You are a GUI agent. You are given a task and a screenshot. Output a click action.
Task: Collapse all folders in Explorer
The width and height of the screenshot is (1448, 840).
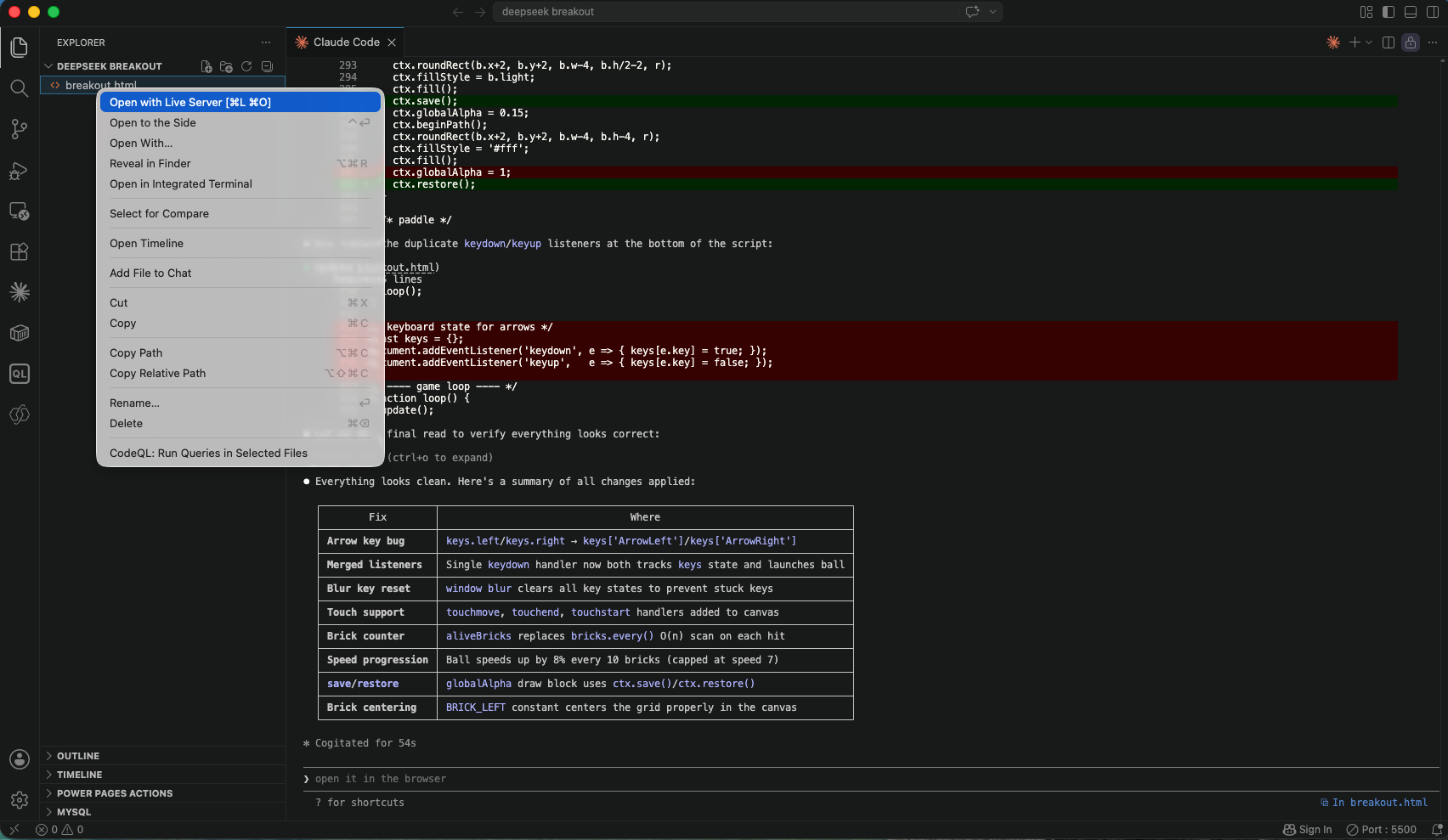pyautogui.click(x=267, y=66)
